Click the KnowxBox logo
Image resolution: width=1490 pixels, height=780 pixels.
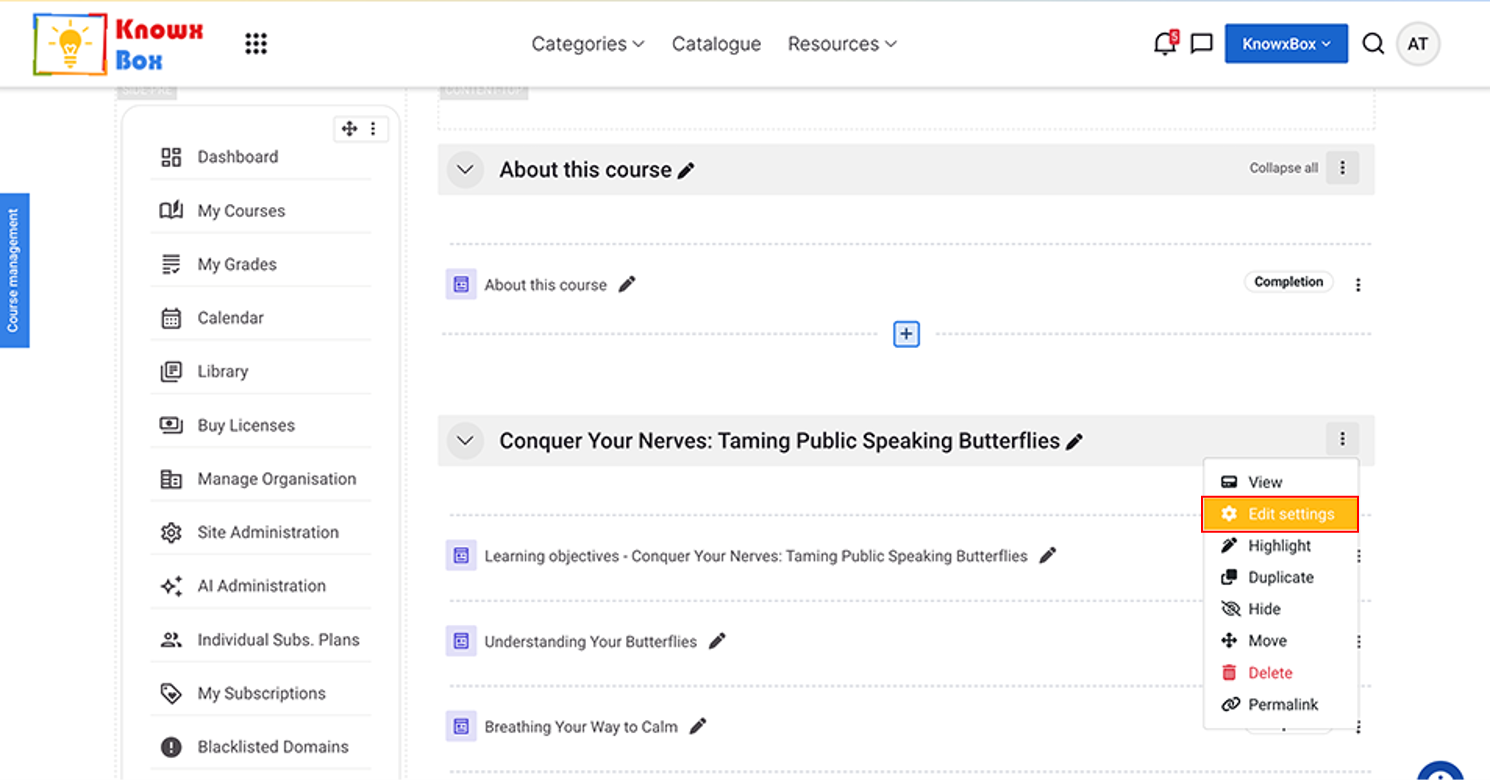coord(118,44)
